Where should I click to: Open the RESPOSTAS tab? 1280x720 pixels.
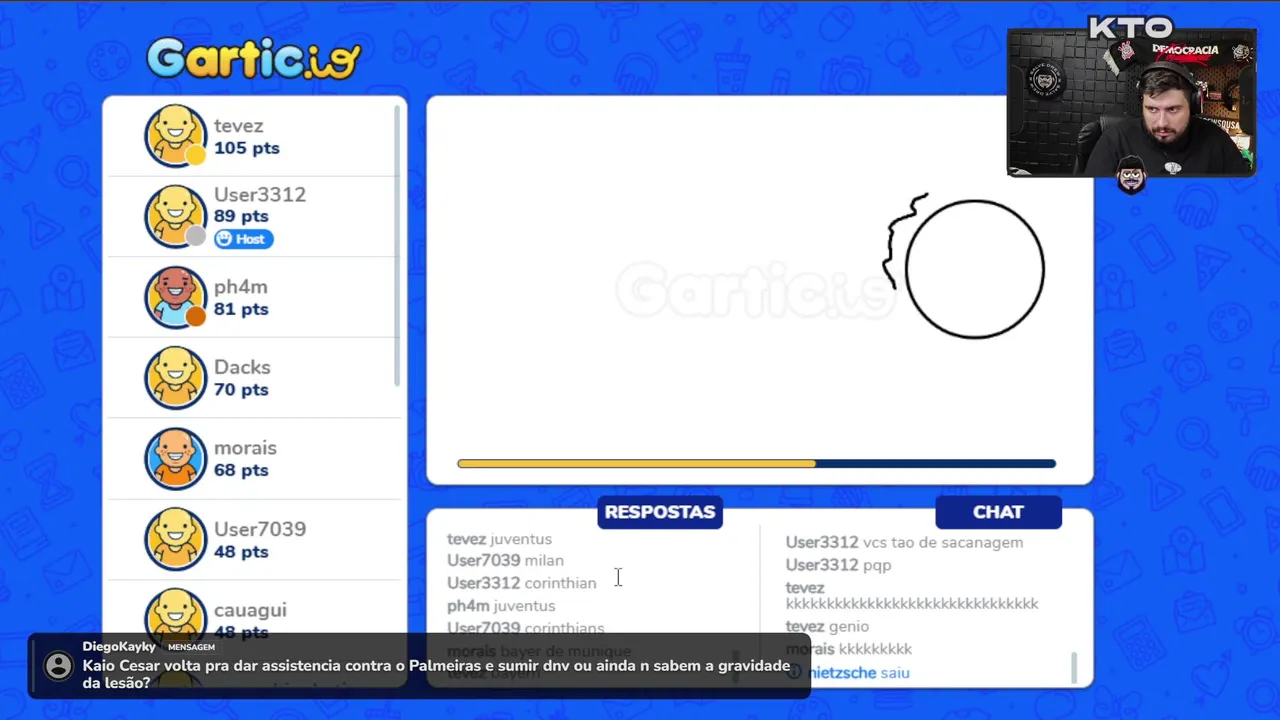[660, 512]
